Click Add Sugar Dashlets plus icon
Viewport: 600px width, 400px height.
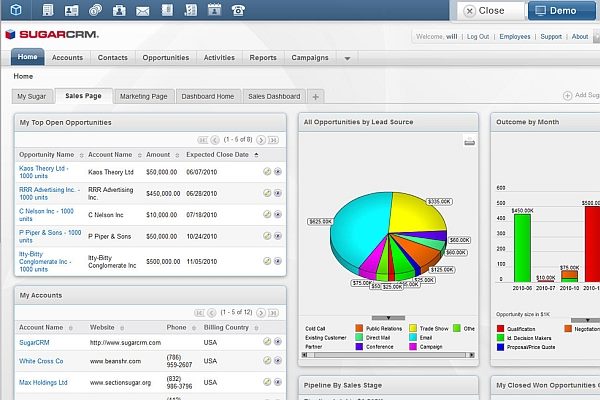pos(567,95)
